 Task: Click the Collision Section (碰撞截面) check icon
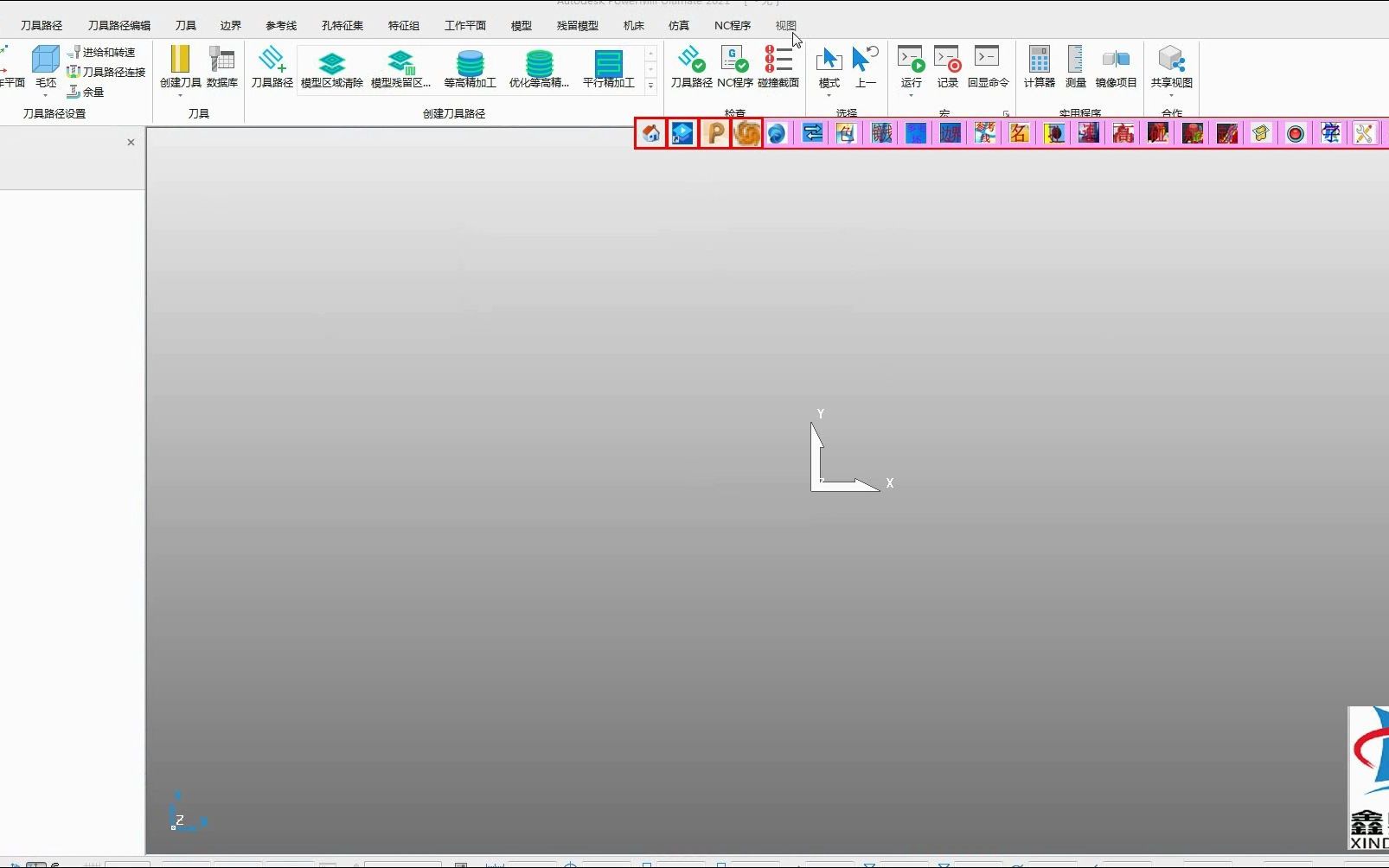pyautogui.click(x=778, y=67)
